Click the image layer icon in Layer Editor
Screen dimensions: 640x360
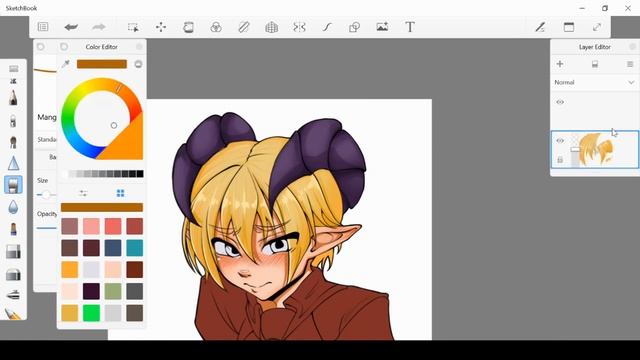tap(595, 64)
